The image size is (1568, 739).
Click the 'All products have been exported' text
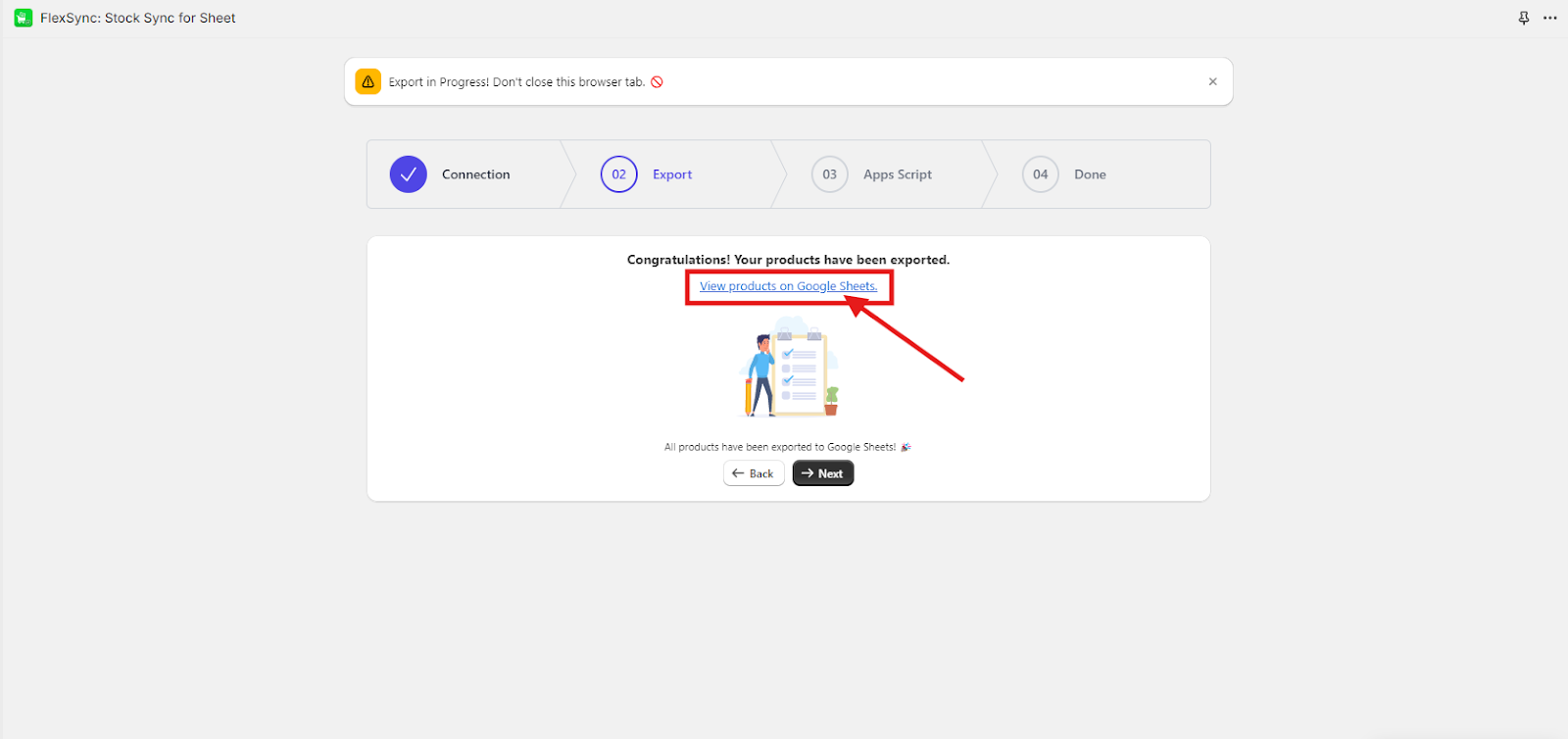[780, 447]
